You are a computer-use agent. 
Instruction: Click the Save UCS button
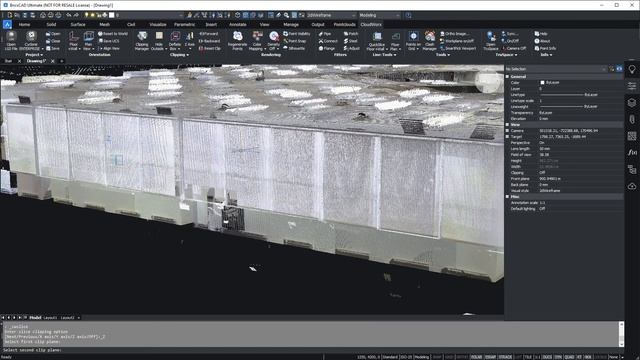pos(108,41)
